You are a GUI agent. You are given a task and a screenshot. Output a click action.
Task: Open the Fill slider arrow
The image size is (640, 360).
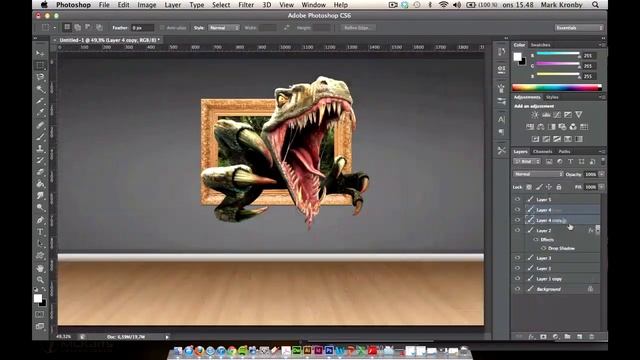(x=601, y=187)
